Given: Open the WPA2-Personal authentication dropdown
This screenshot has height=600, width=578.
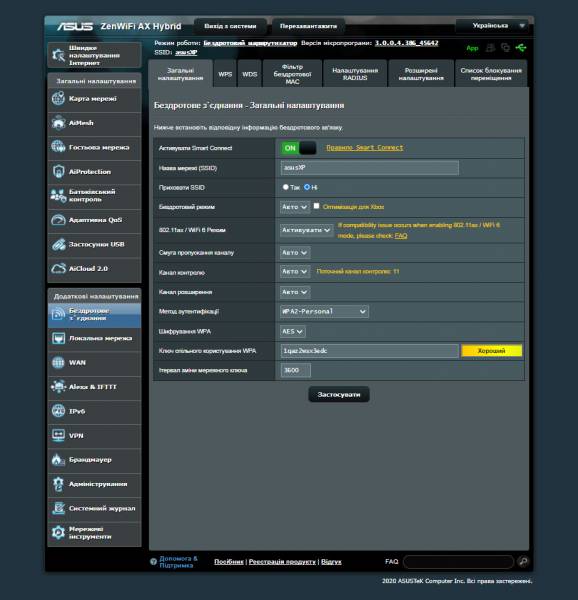Looking at the screenshot, I should 324,311.
